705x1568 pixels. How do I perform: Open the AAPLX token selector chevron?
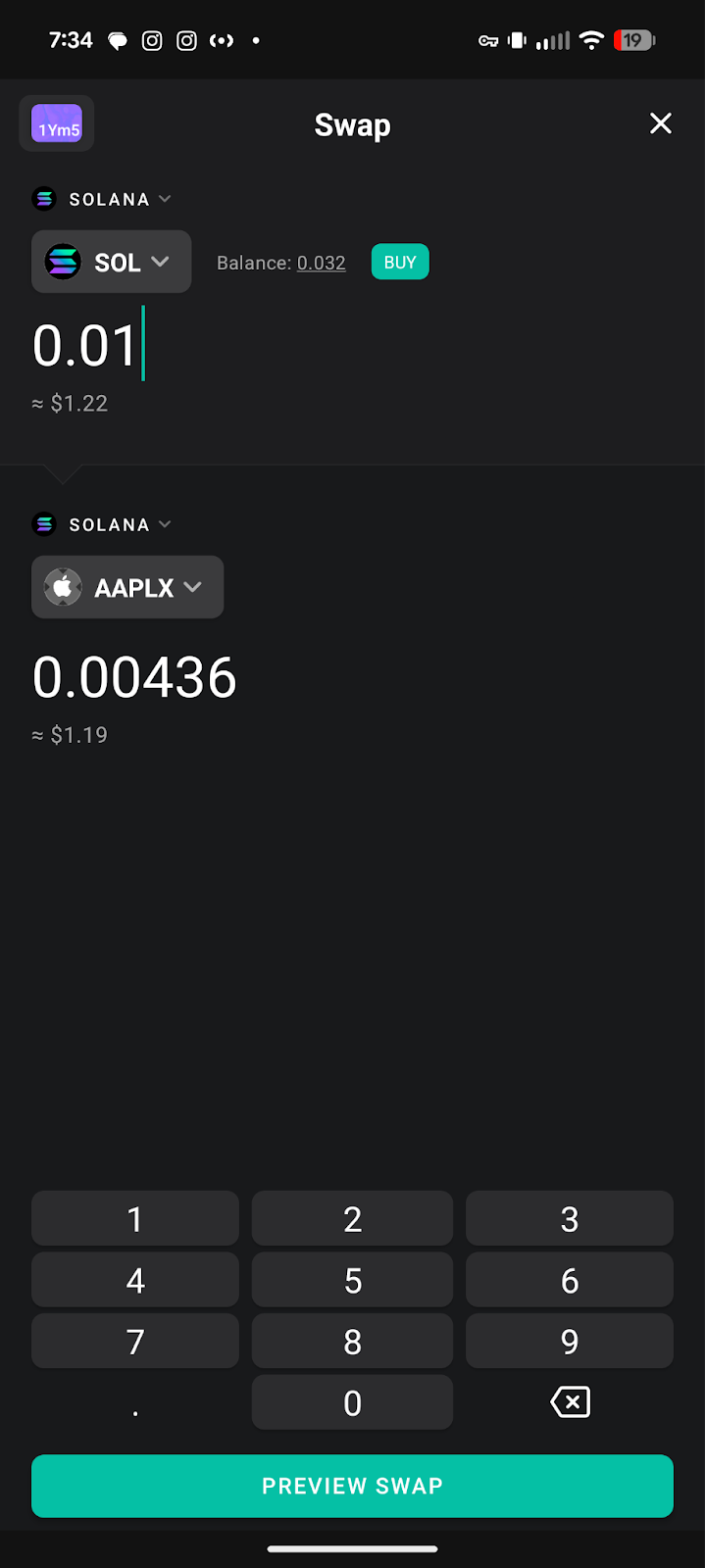pos(193,587)
